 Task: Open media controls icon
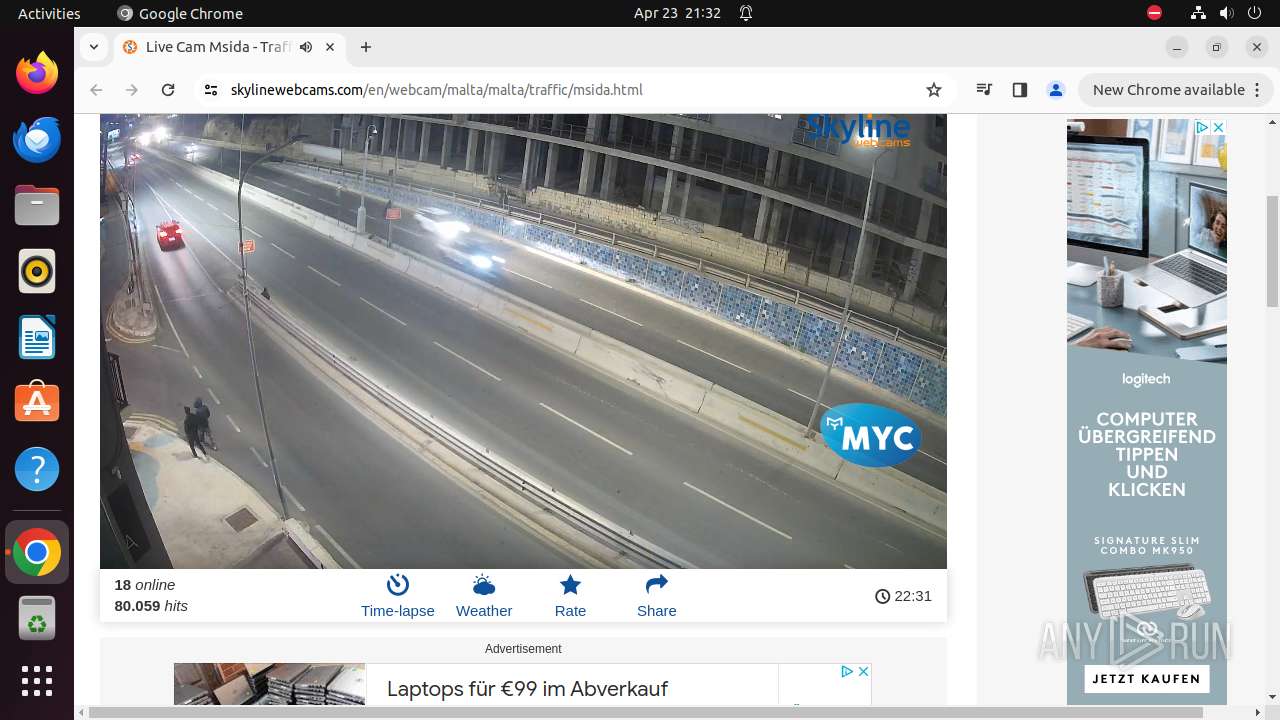coord(985,90)
